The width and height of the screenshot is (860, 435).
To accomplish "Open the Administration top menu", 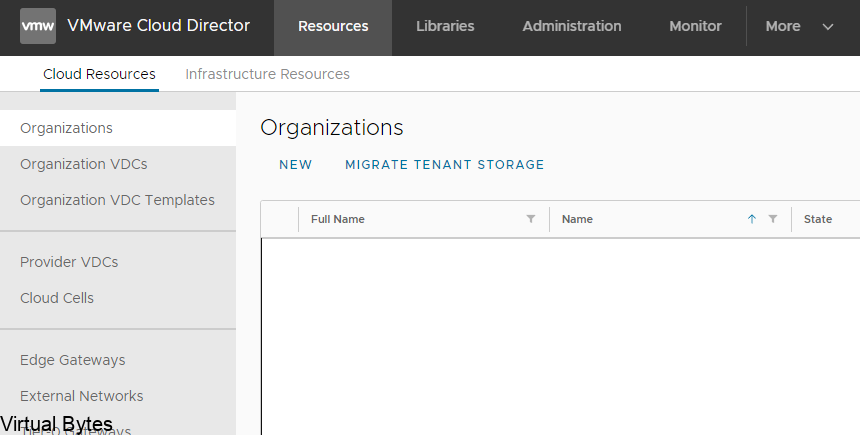I will click(572, 26).
